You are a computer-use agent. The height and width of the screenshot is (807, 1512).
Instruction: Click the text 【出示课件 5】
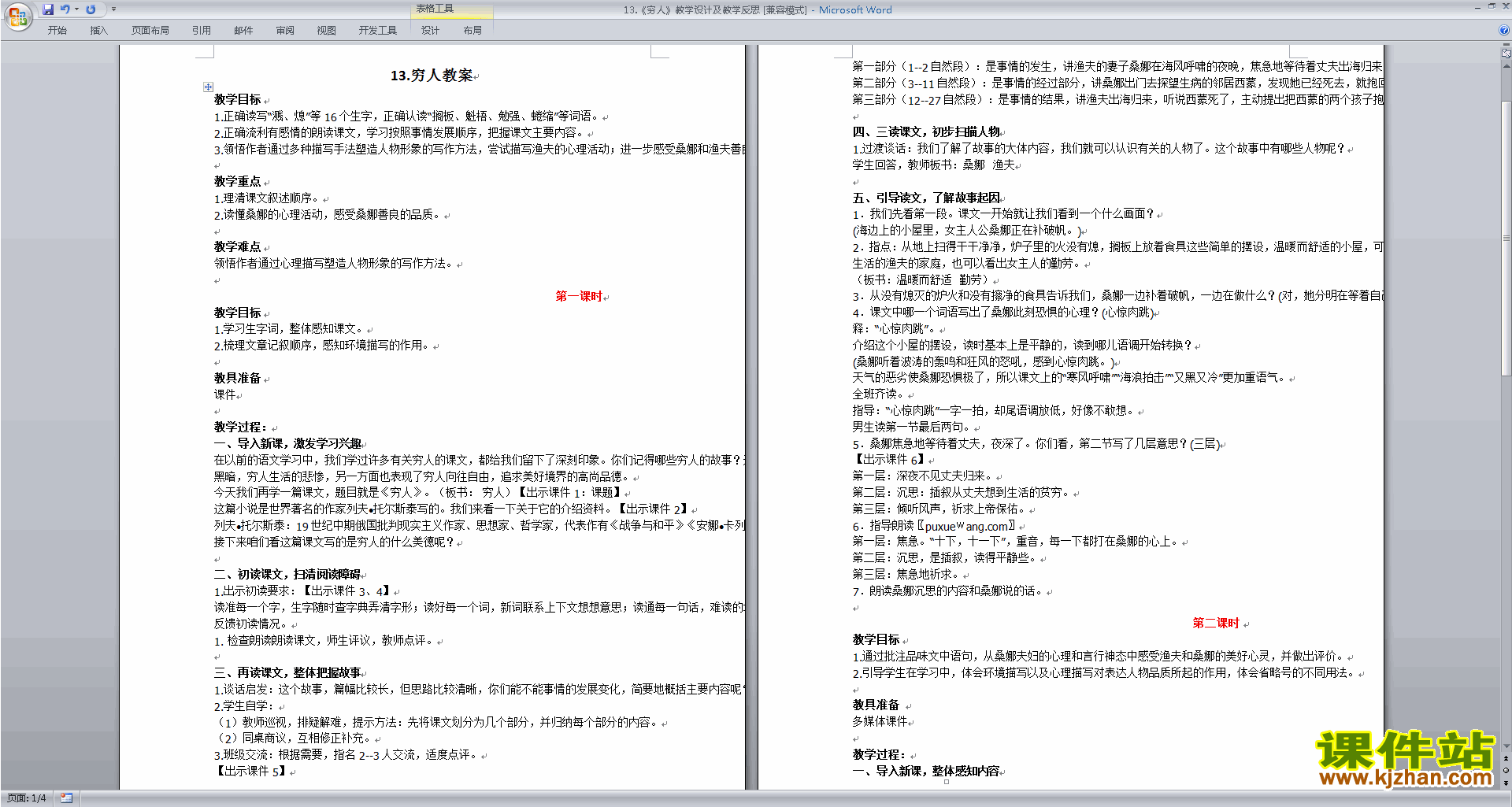pyautogui.click(x=250, y=772)
